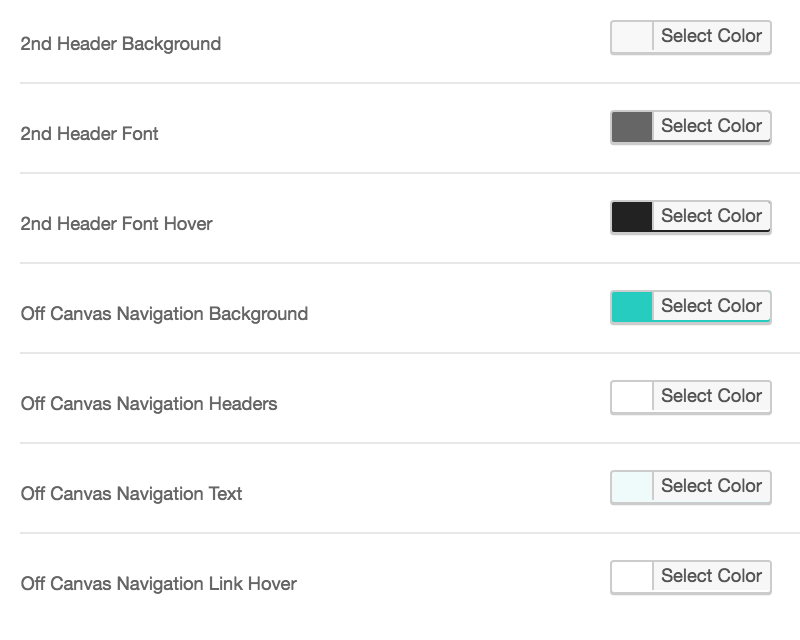
Task: Click the Off Canvas Navigation Link Hover label
Action: tap(159, 583)
